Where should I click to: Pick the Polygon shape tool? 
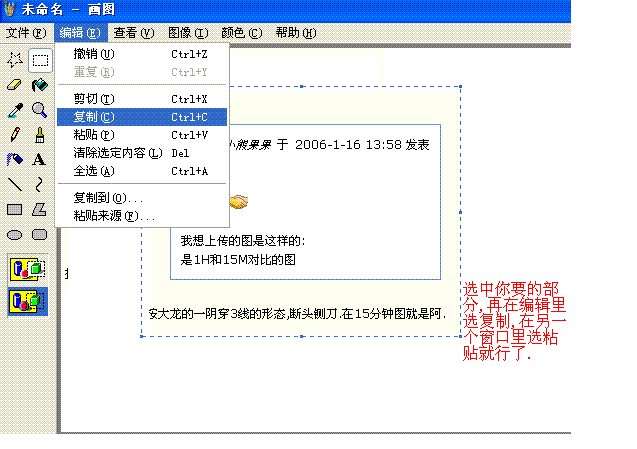[x=40, y=210]
